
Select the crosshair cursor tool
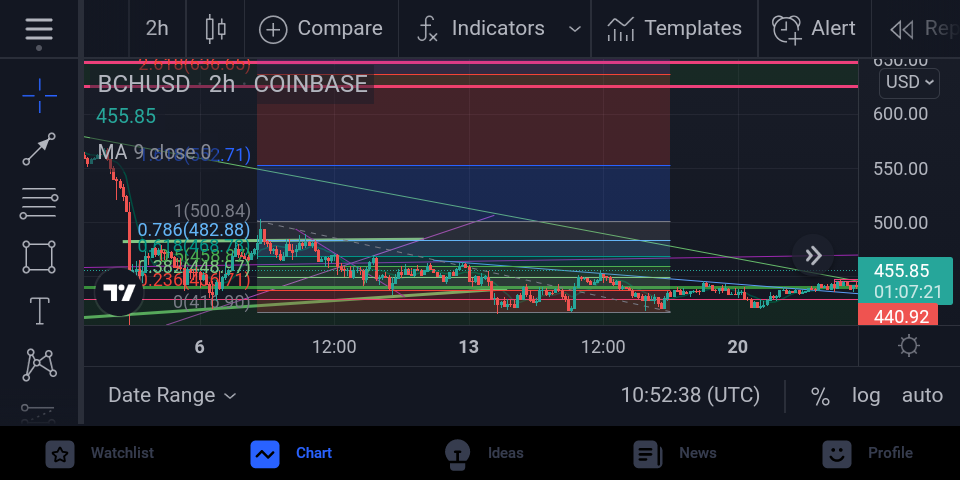tap(39, 96)
